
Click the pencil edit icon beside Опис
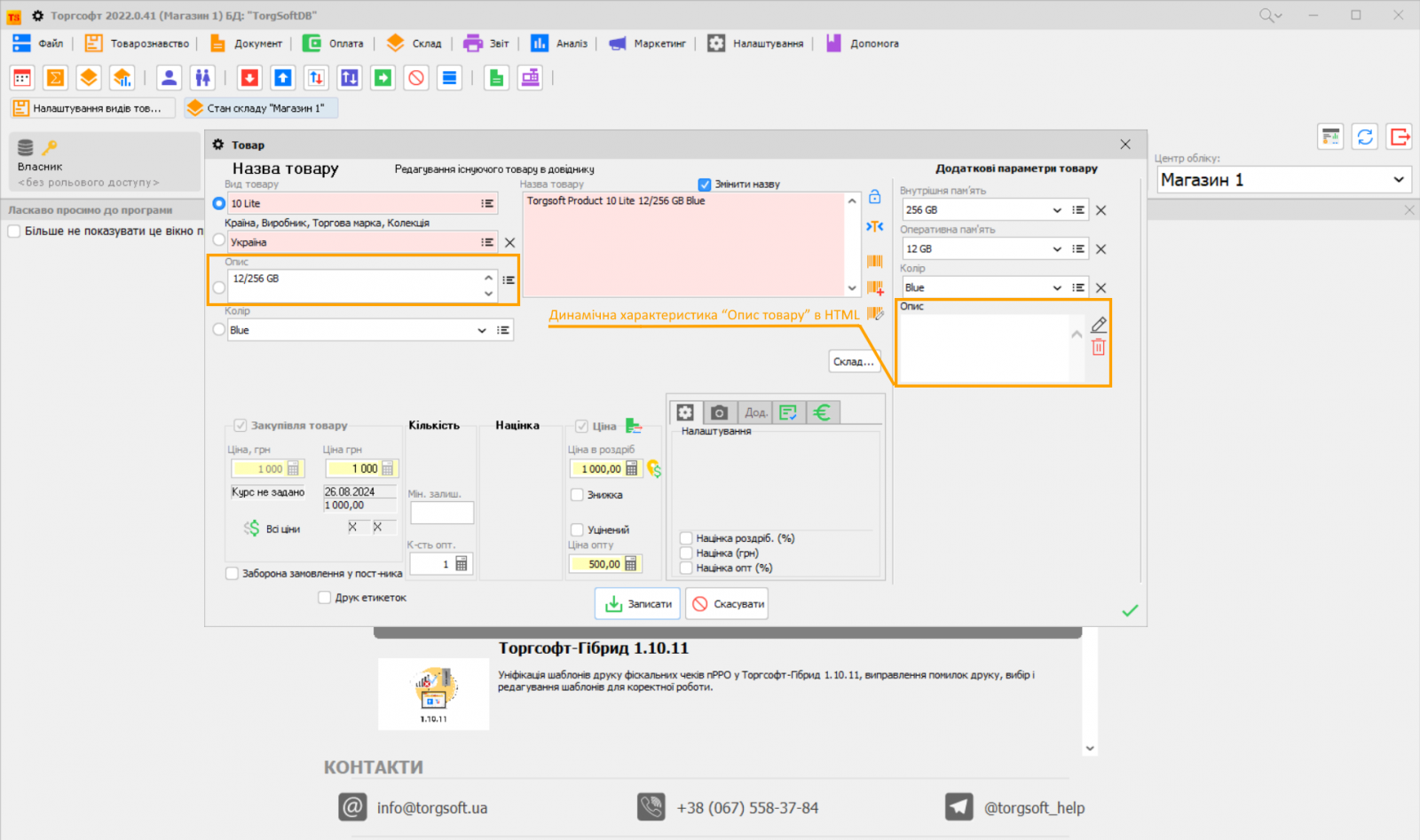coord(1098,325)
